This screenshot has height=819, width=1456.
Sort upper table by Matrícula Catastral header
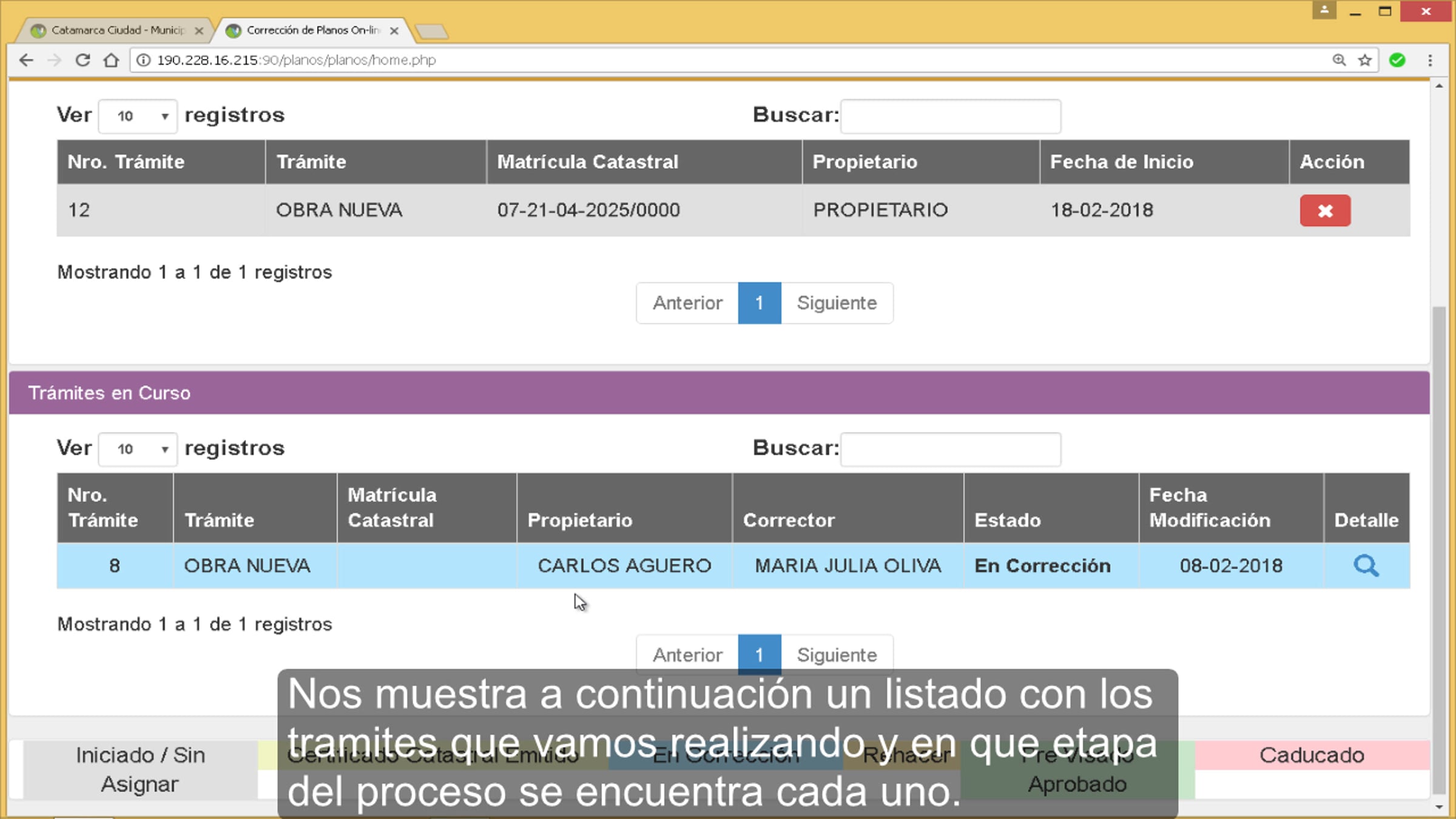(x=644, y=162)
